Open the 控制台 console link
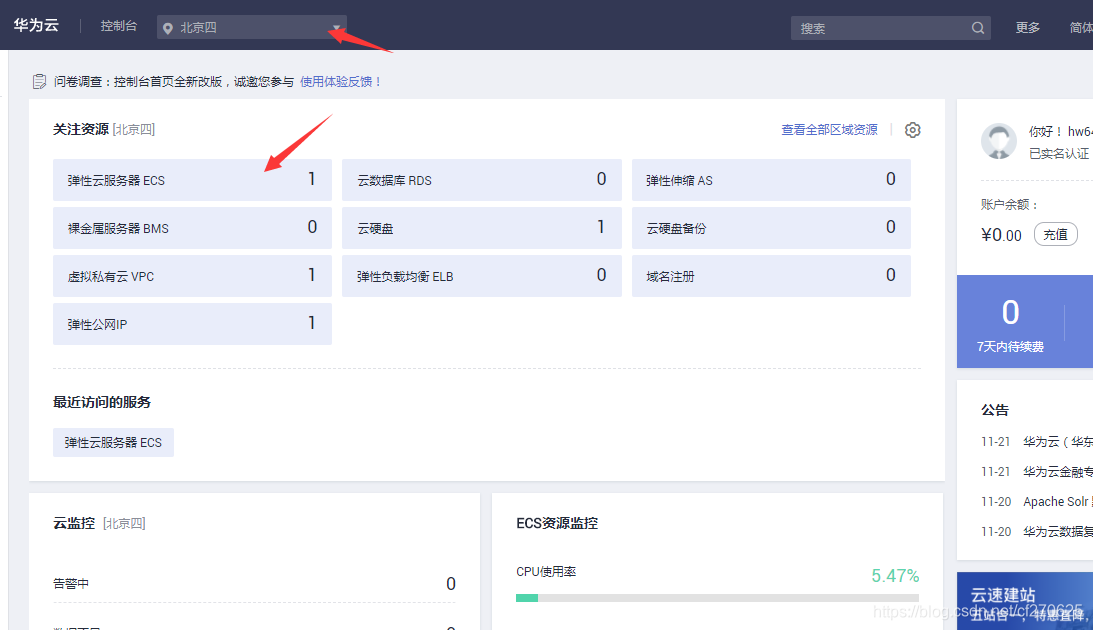Screen dimensions: 1093x630 119,26
